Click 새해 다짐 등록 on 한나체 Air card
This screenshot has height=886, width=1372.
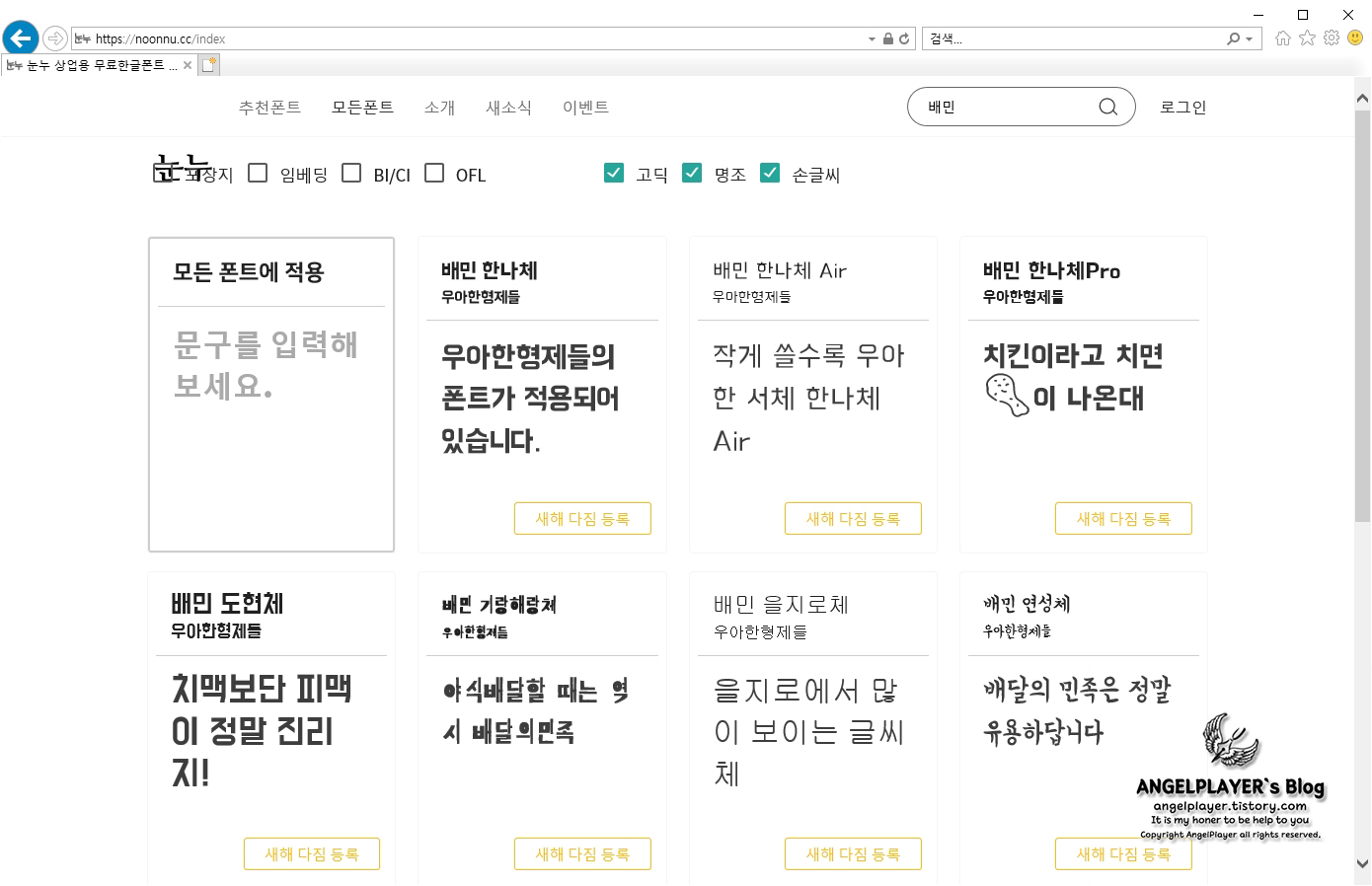pos(853,519)
